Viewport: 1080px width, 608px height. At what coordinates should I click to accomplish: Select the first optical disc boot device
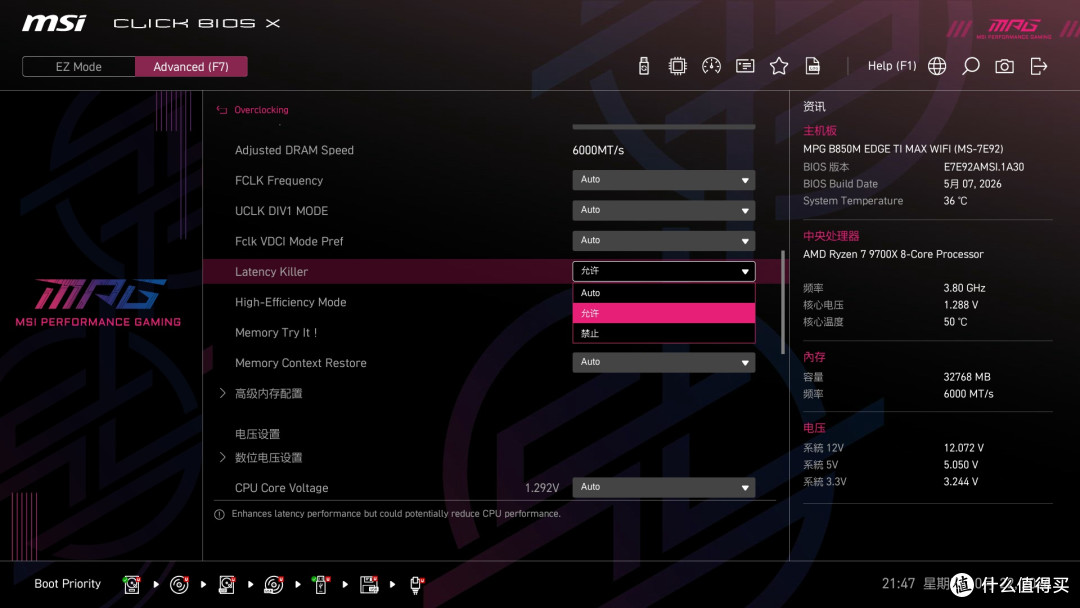(179, 585)
